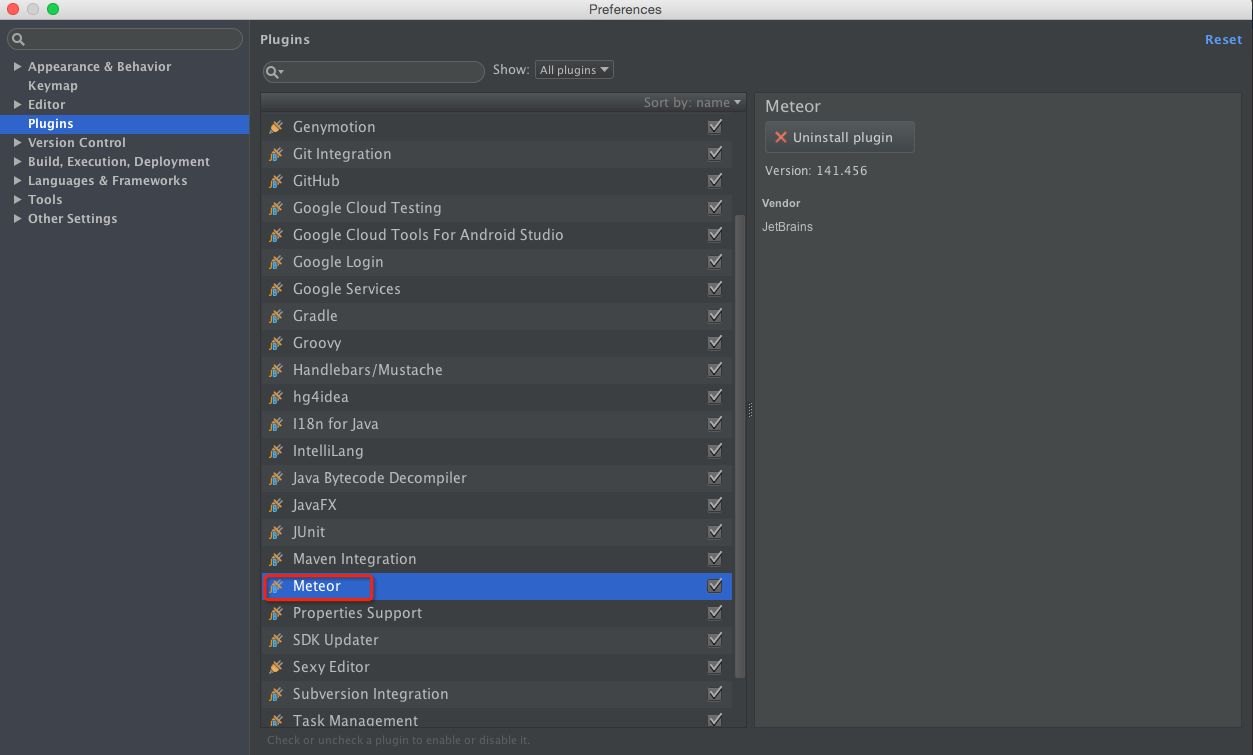Focus the plugin search field
The height and width of the screenshot is (755, 1253).
pyautogui.click(x=373, y=72)
